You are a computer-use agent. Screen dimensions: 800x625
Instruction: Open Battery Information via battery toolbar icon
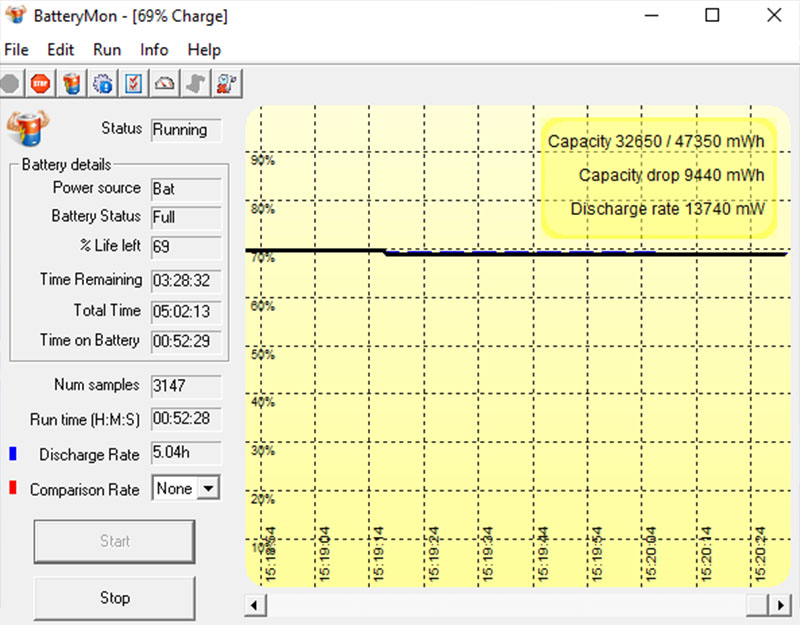71,83
